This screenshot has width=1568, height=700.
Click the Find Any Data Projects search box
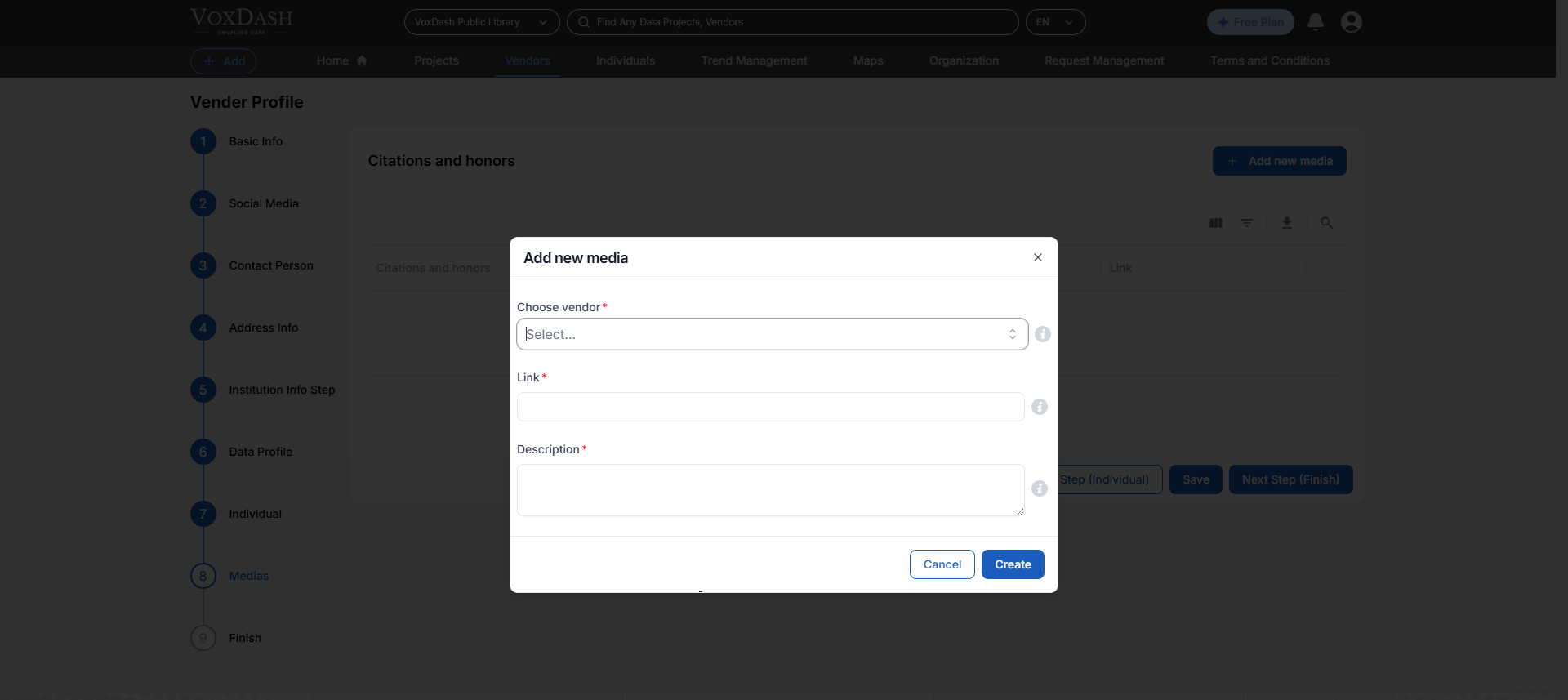[792, 22]
